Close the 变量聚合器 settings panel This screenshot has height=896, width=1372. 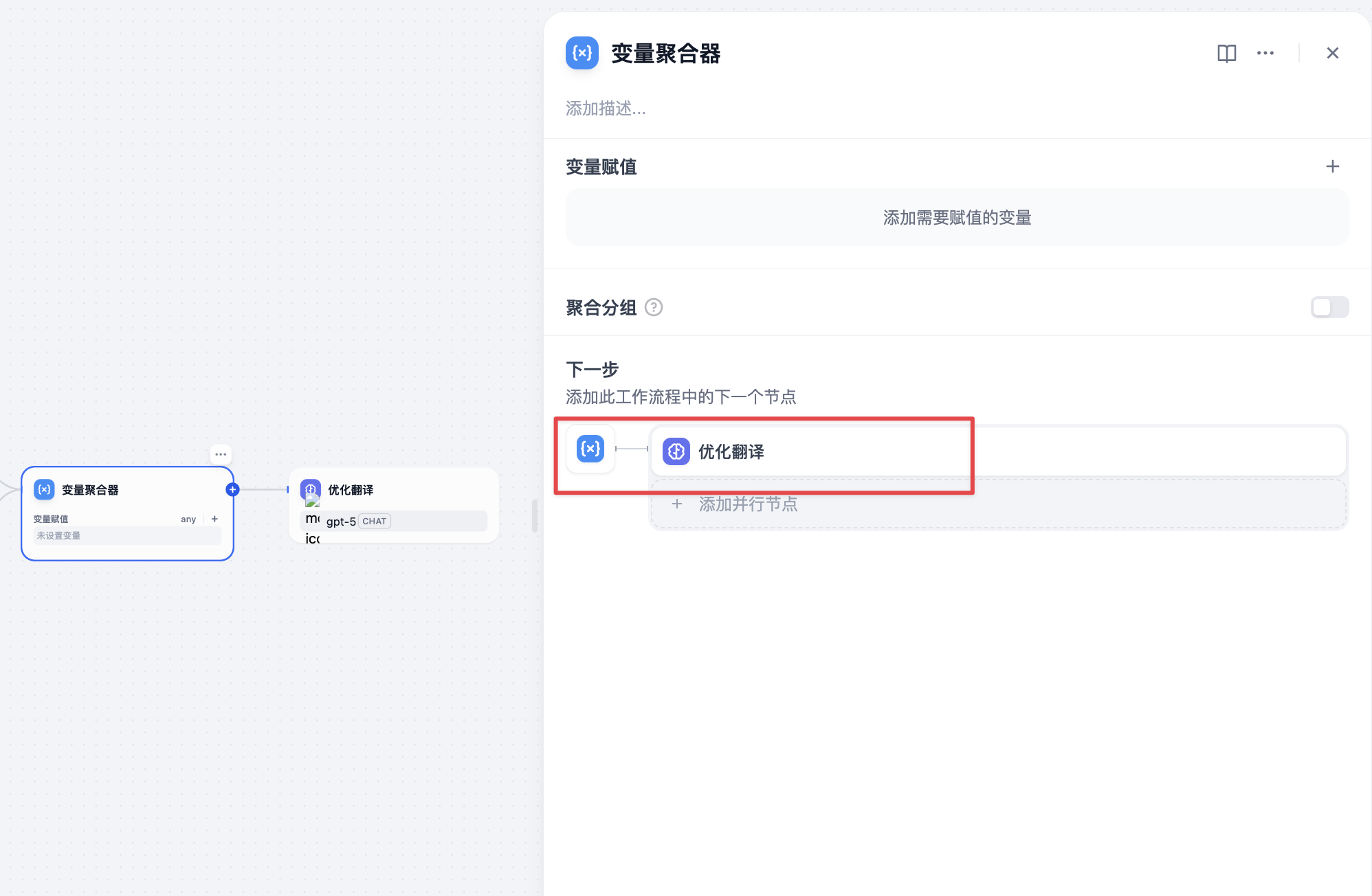pos(1332,53)
